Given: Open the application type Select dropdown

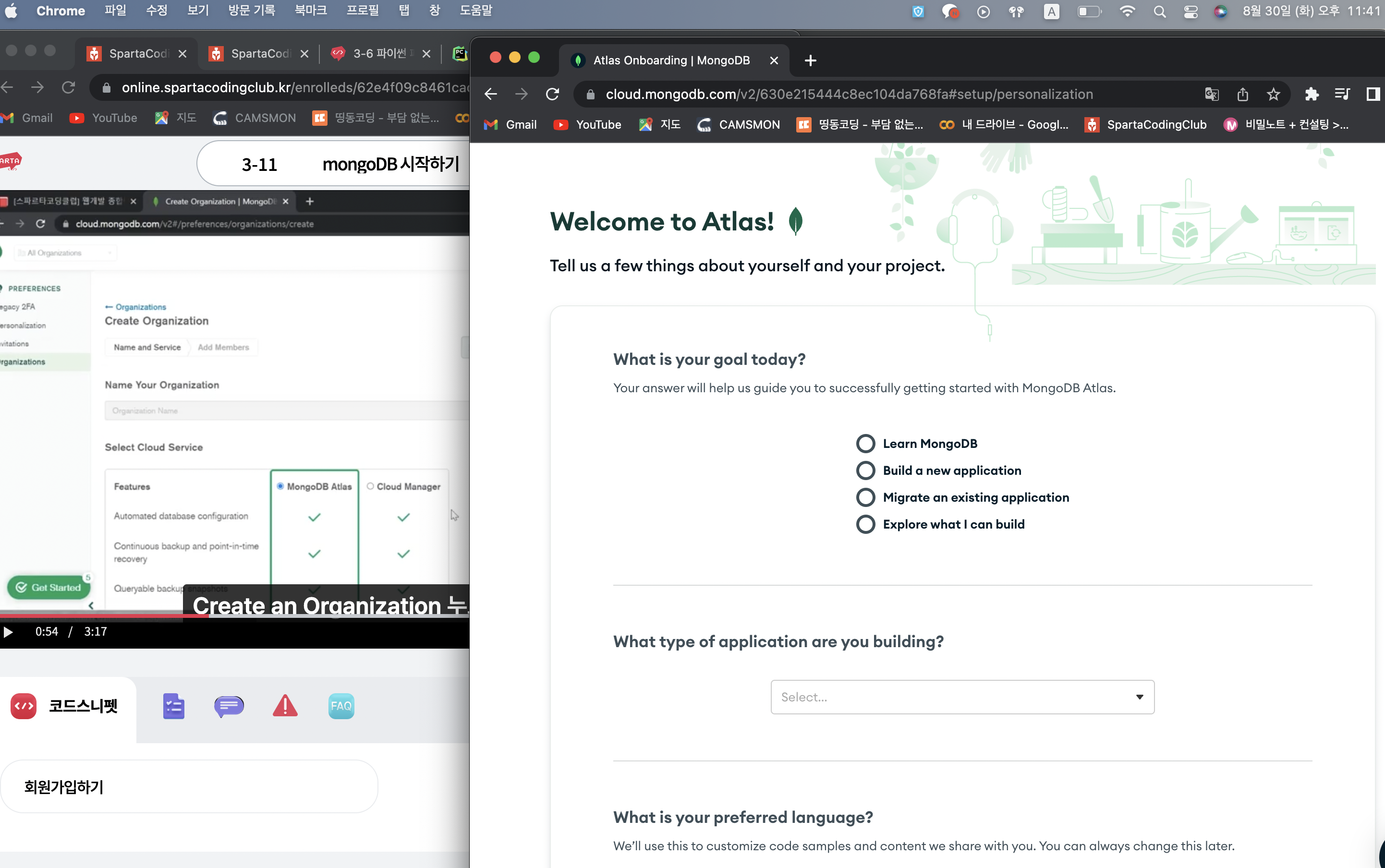Looking at the screenshot, I should click(x=962, y=697).
